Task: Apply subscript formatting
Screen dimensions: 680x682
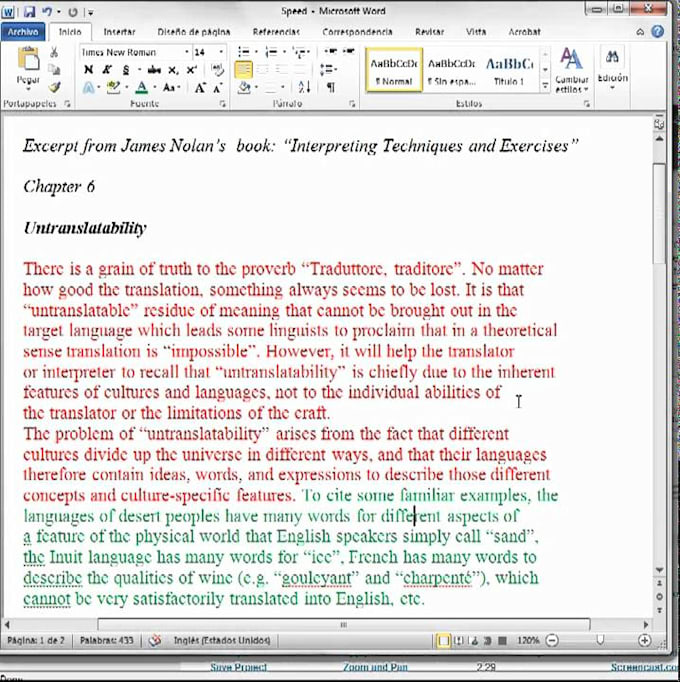Action: (x=173, y=70)
